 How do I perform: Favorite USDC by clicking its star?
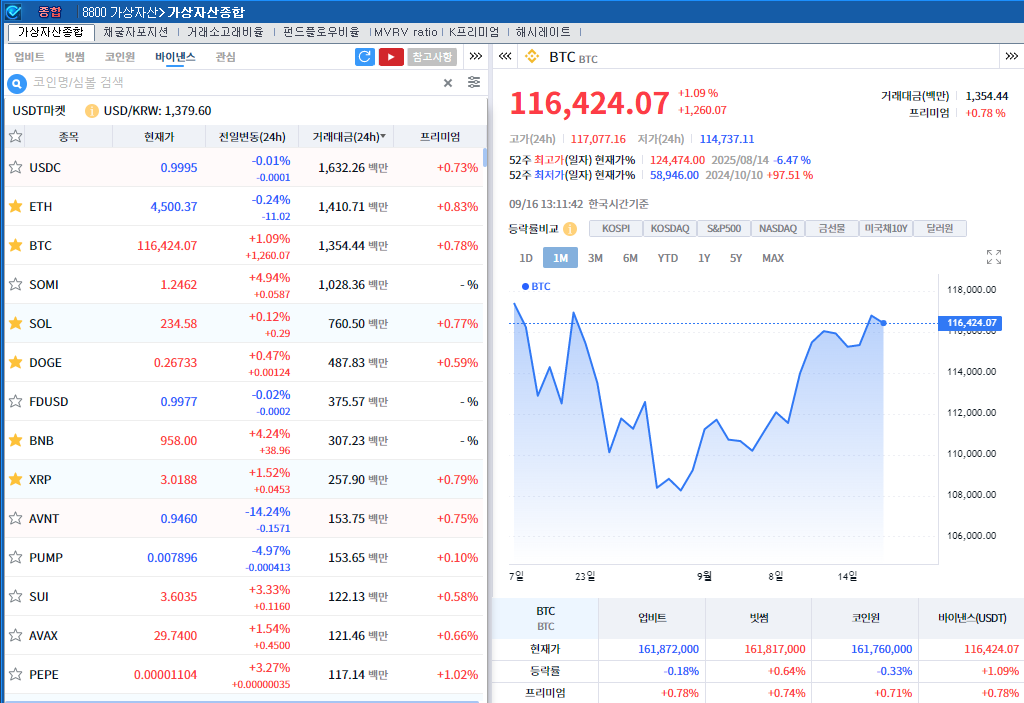15,167
